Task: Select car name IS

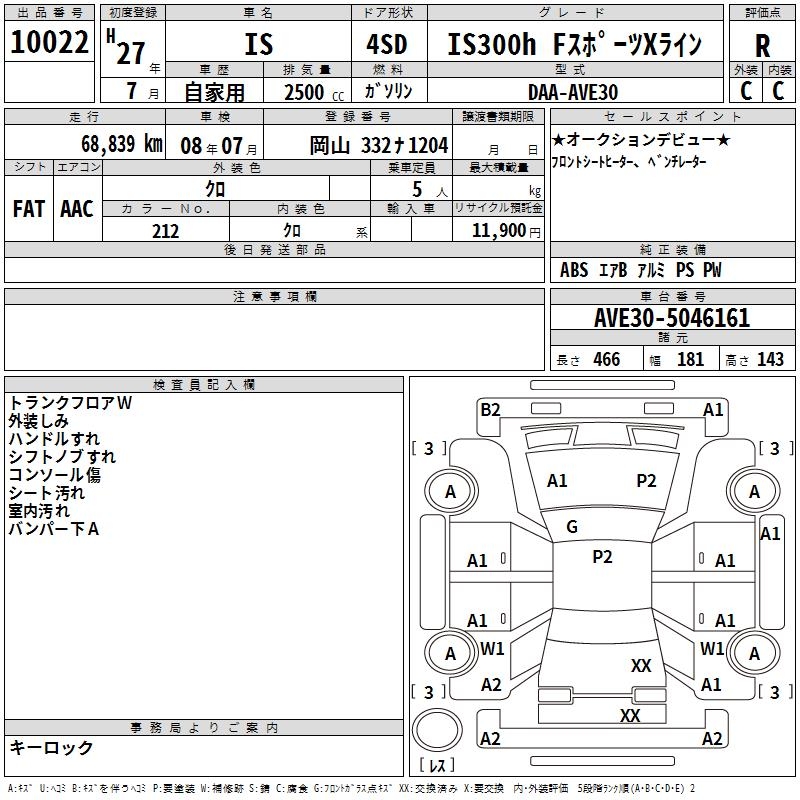Action: point(259,44)
